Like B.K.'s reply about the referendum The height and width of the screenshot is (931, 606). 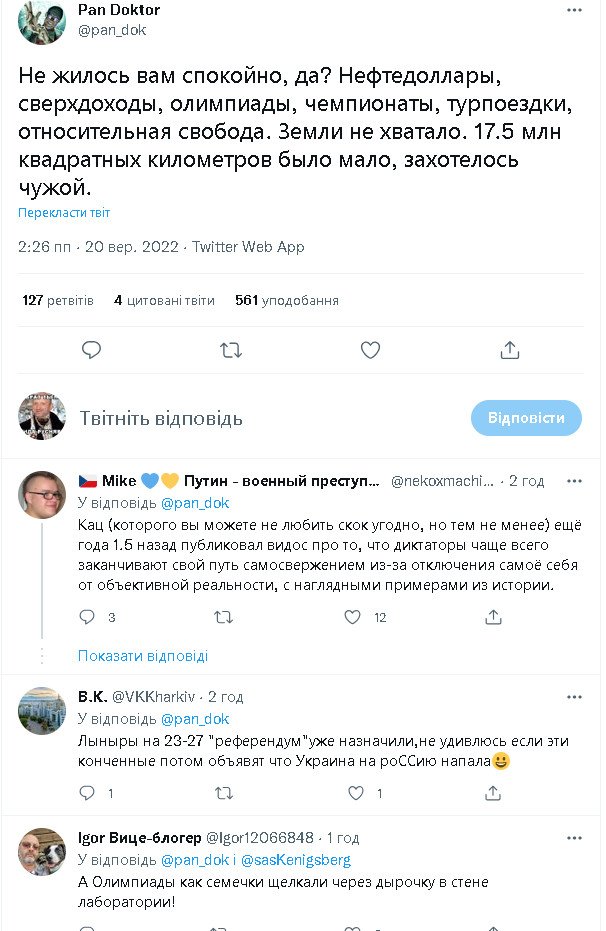tap(355, 793)
